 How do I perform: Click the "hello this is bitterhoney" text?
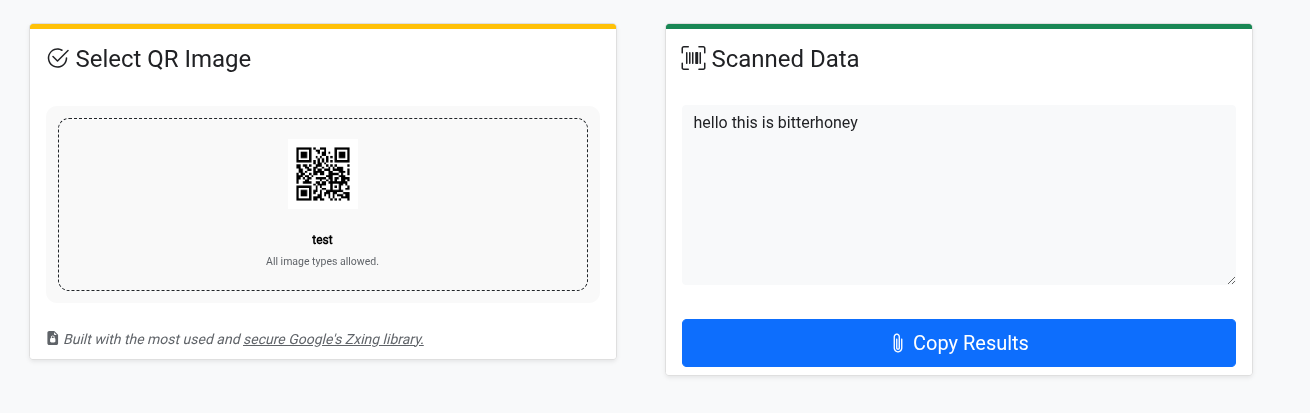[x=776, y=123]
